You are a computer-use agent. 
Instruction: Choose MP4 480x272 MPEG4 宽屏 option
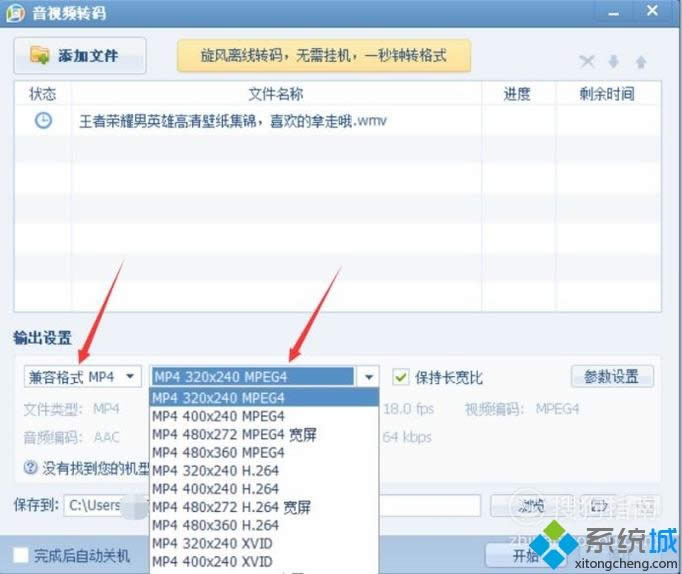264,434
